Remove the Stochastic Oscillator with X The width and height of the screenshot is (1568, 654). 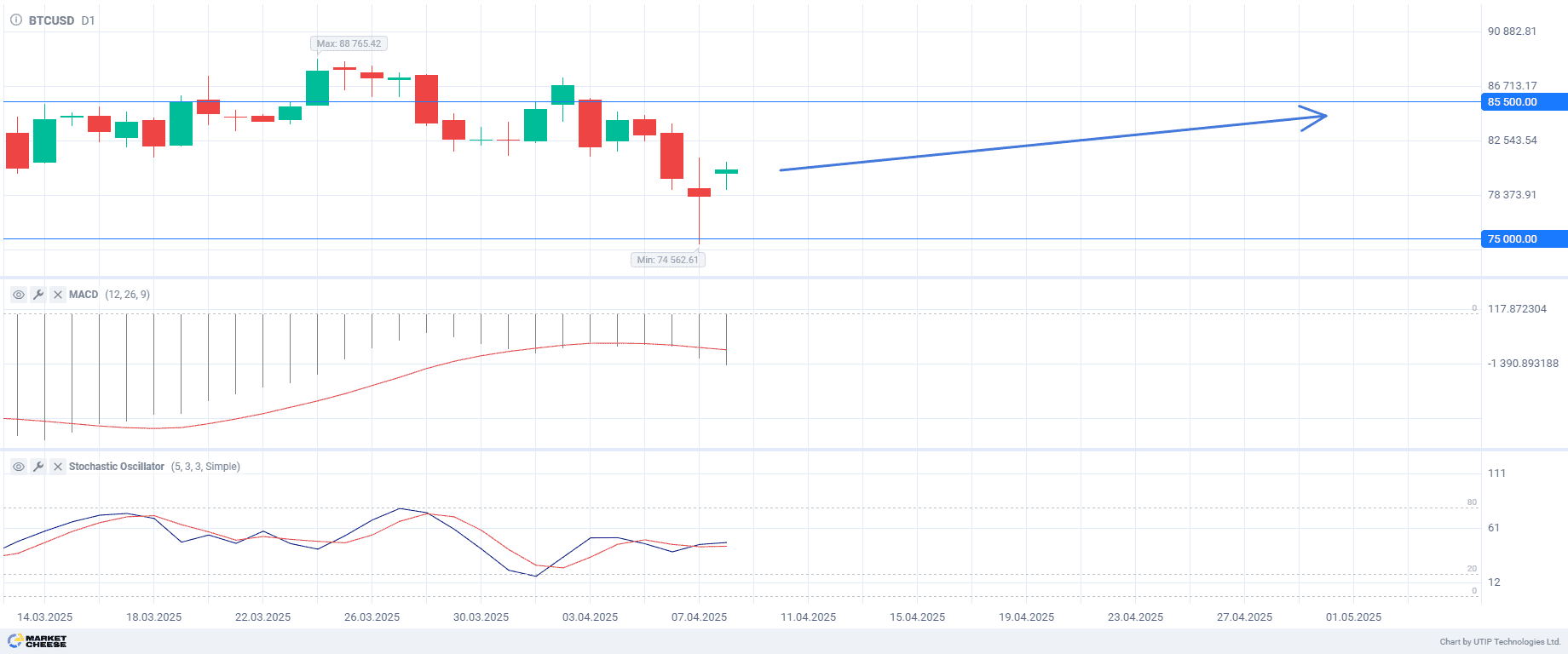(x=58, y=467)
